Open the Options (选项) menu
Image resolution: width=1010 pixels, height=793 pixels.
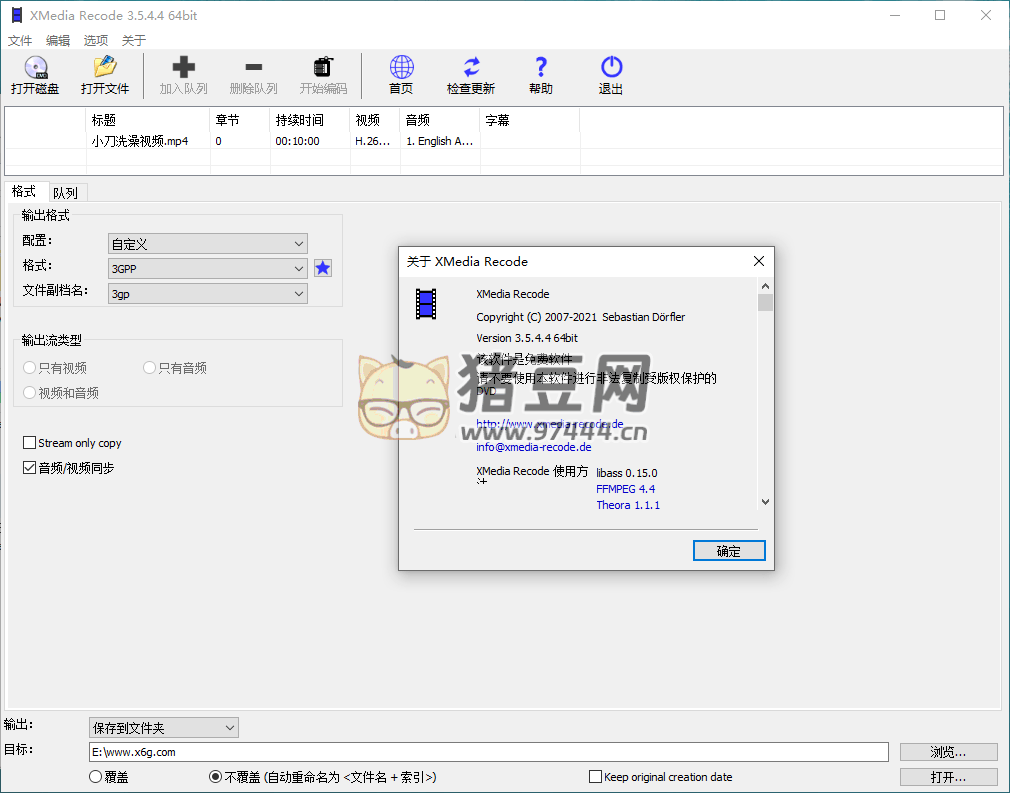[x=96, y=41]
